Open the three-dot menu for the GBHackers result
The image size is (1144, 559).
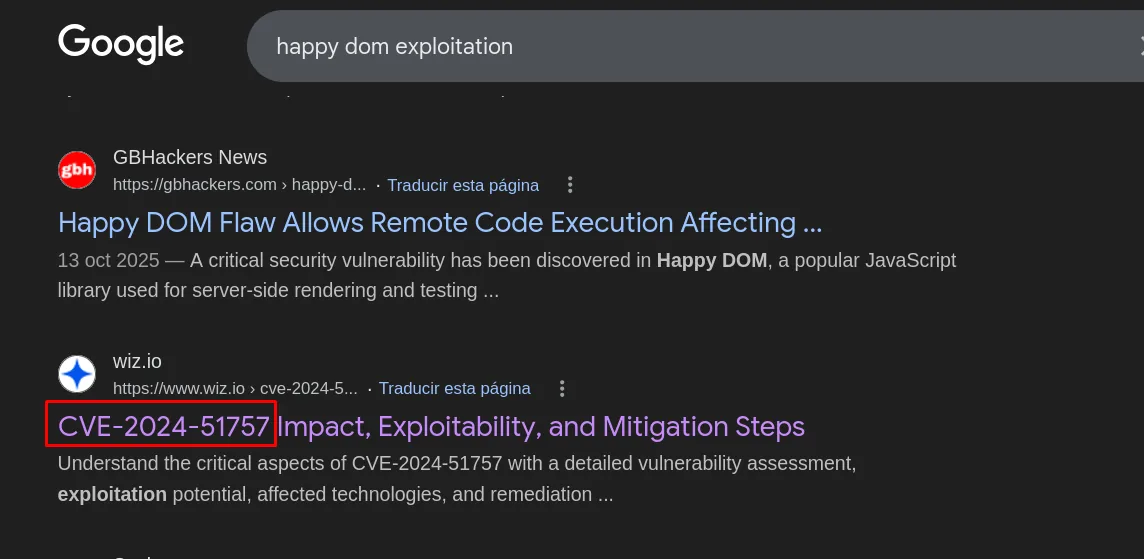click(571, 185)
